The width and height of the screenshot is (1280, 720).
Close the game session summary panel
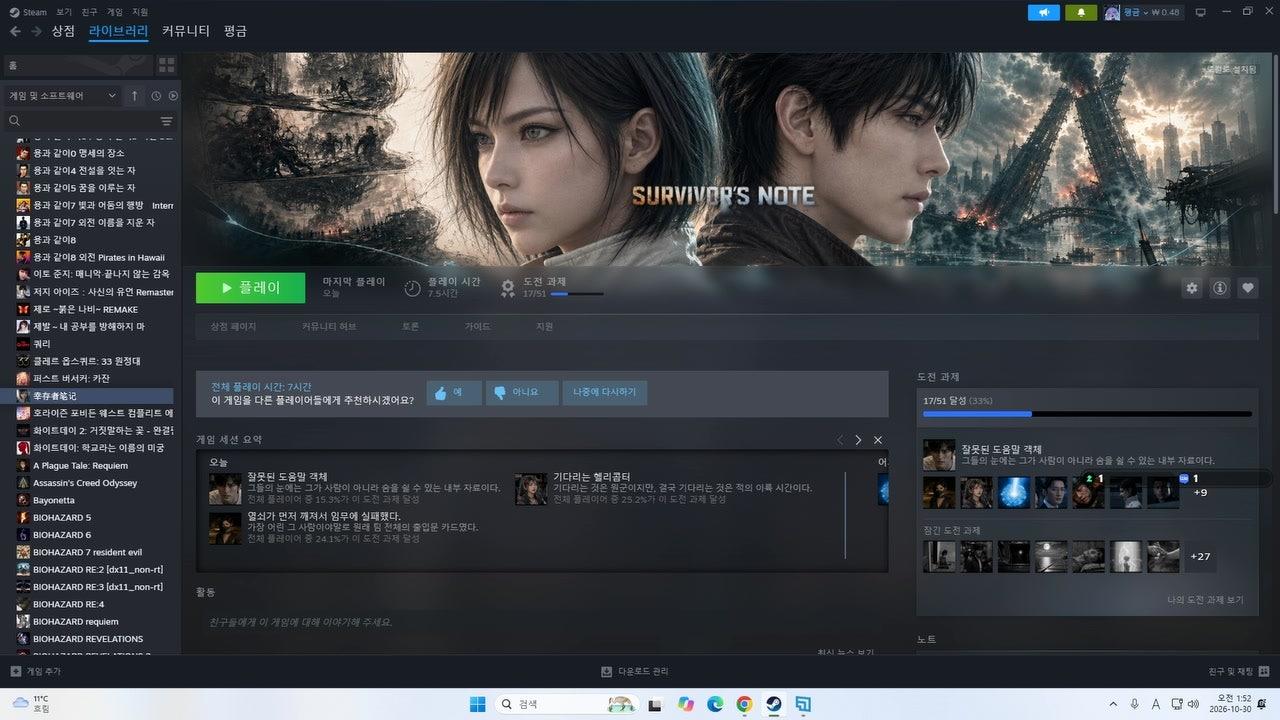point(878,440)
